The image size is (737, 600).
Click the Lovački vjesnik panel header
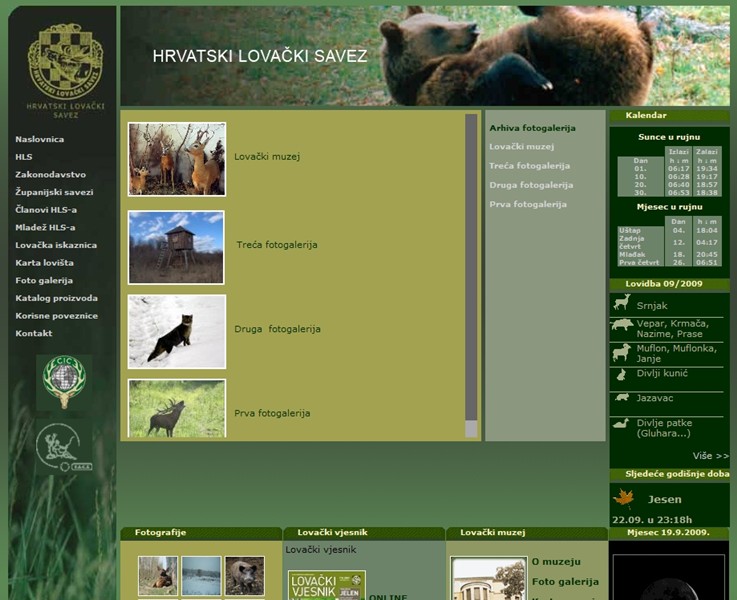(364, 533)
